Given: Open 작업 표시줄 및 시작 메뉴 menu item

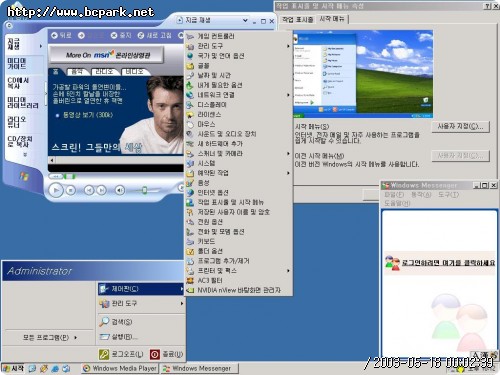Looking at the screenshot, I should 239,202.
